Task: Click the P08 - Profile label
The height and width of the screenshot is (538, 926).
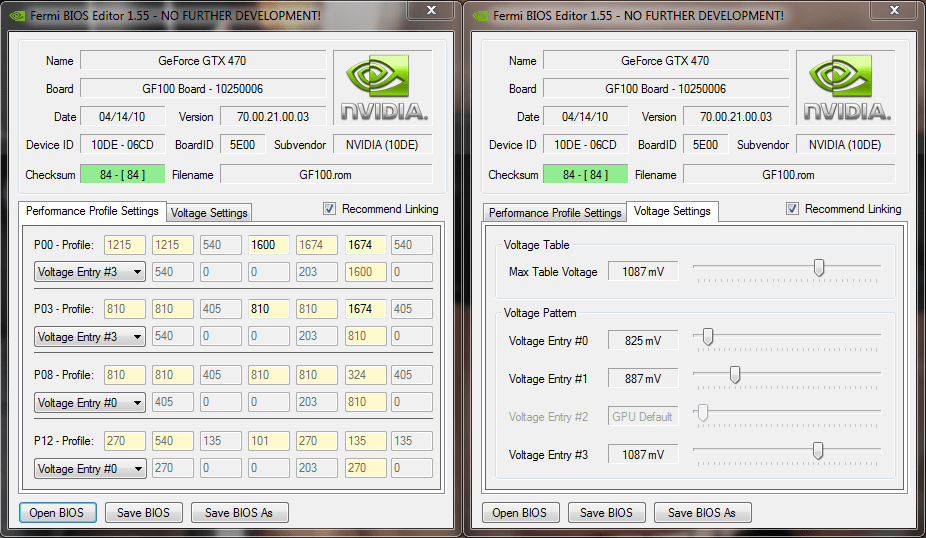Action: coord(64,374)
